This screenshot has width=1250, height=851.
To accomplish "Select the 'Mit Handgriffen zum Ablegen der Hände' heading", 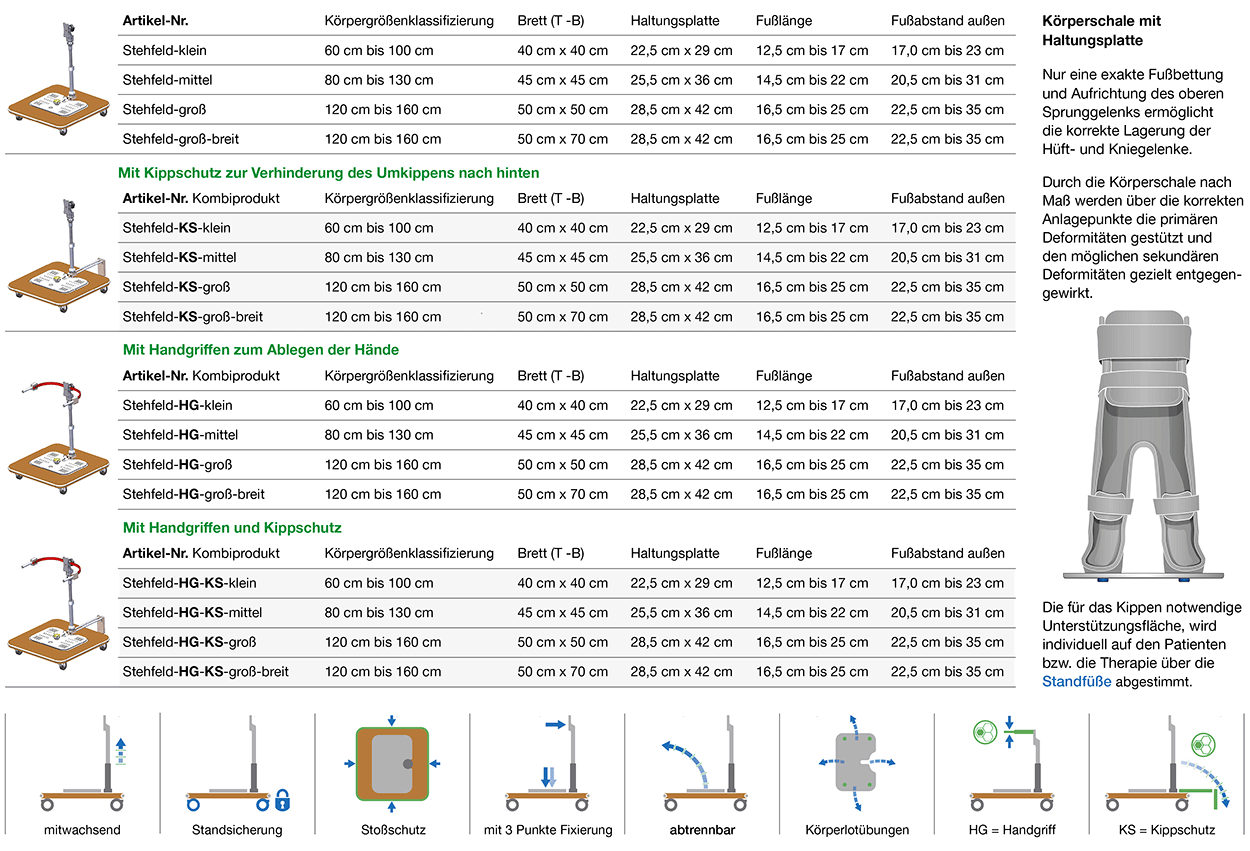I will click(261, 350).
